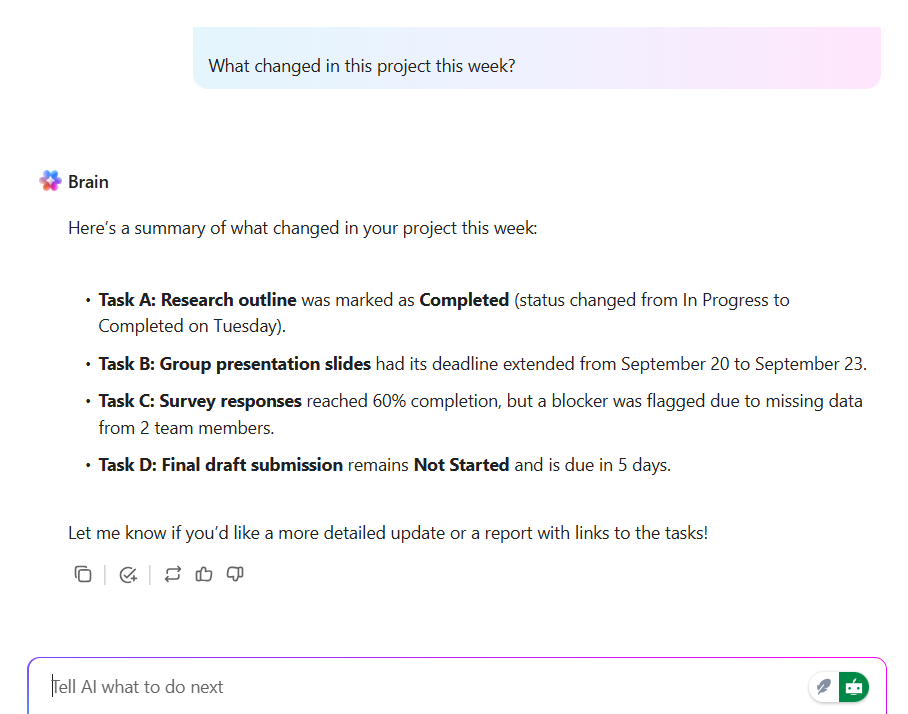The height and width of the screenshot is (714, 908).
Task: Click the create task icon with checkmark-plus
Action: [127, 574]
